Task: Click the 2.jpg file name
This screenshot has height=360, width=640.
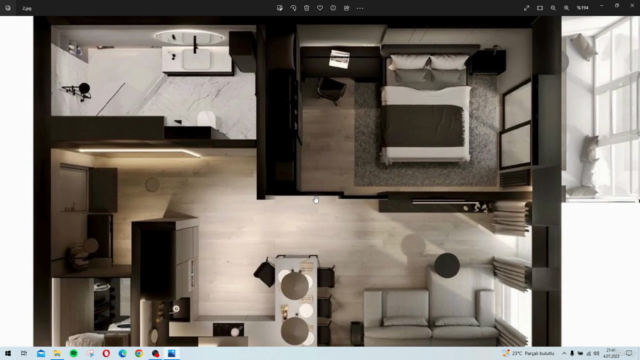Action: point(27,8)
